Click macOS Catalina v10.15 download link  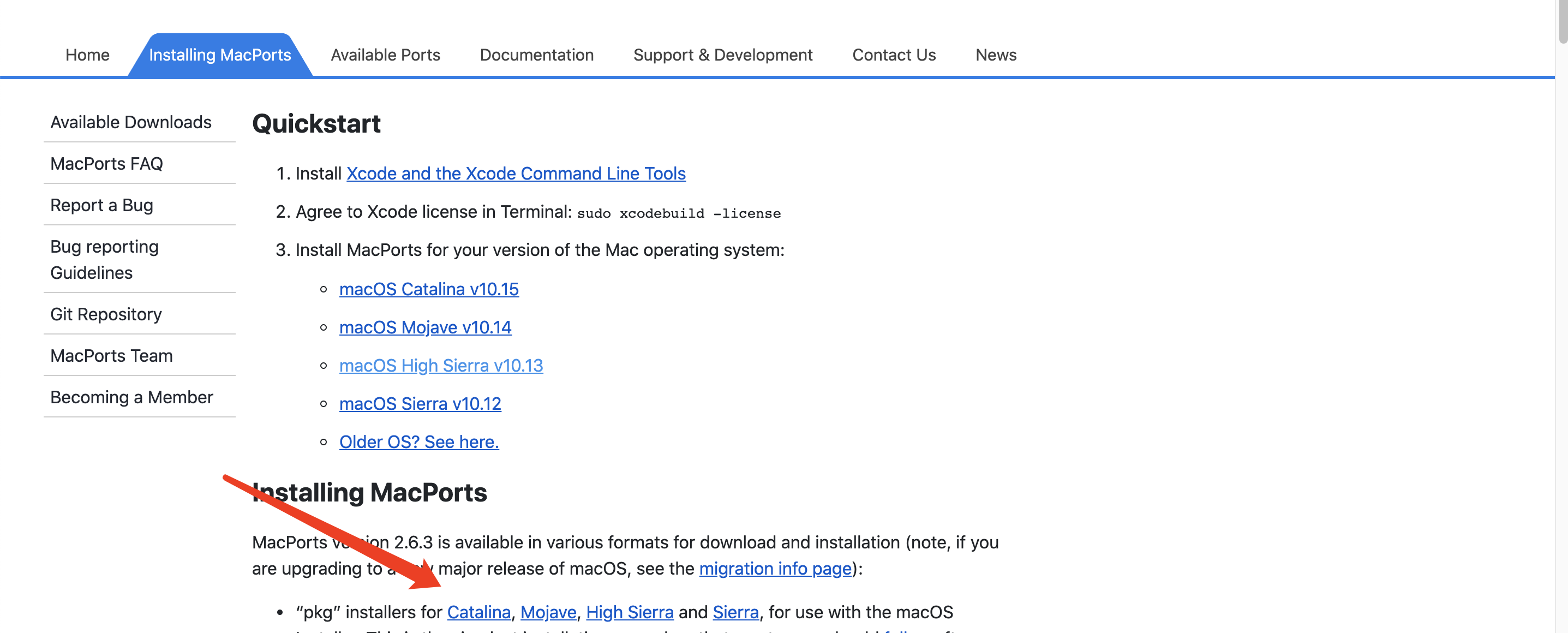428,289
